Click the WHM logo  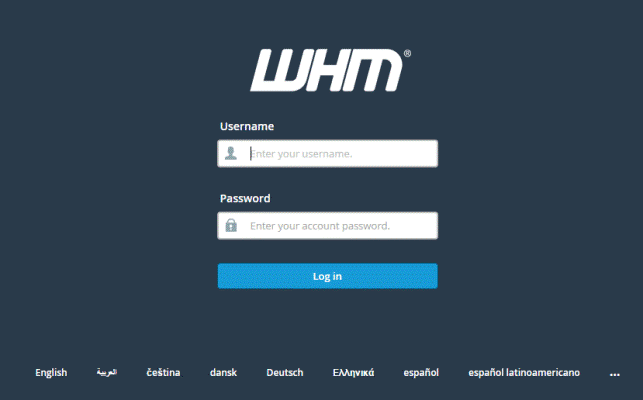click(x=327, y=70)
